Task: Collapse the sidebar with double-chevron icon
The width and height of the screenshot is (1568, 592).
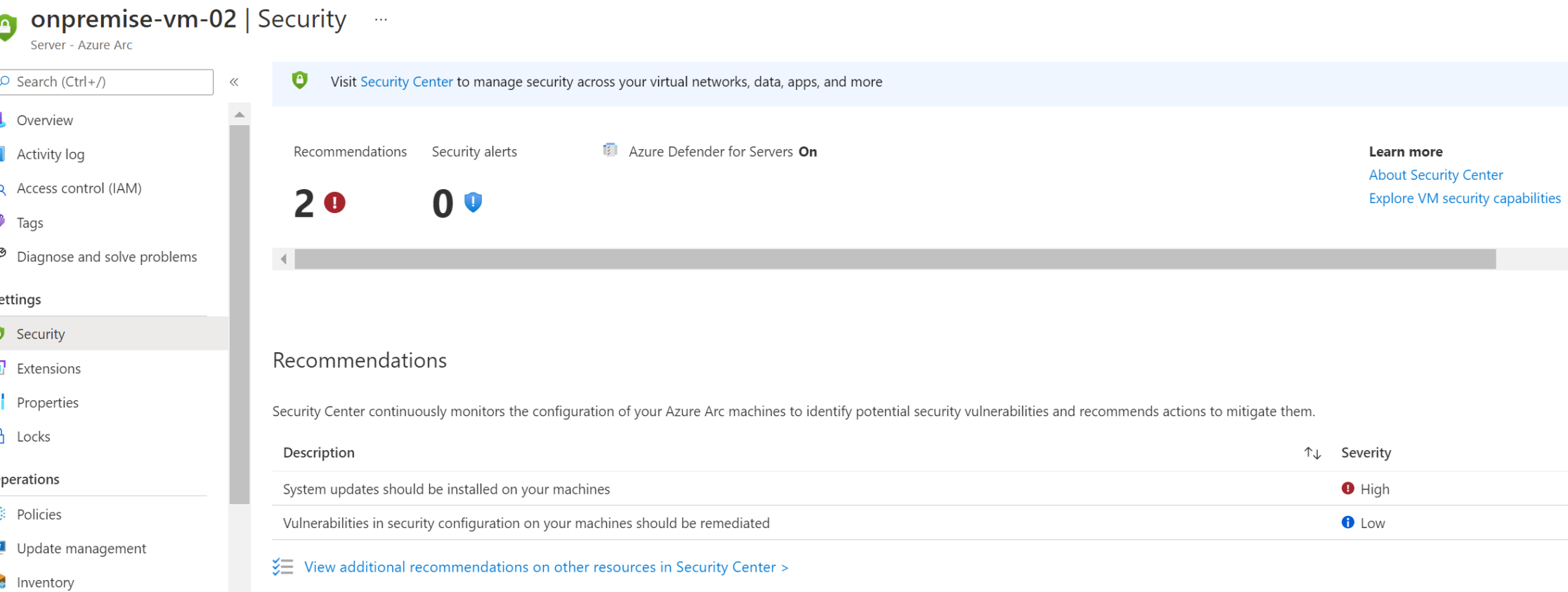Action: pyautogui.click(x=234, y=82)
